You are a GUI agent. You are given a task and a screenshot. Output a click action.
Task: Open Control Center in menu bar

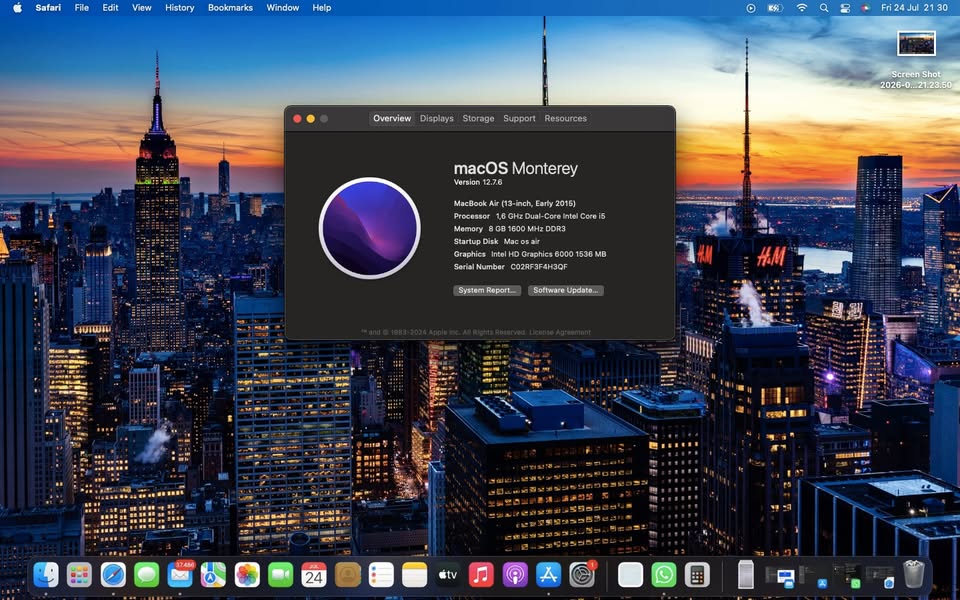click(845, 8)
